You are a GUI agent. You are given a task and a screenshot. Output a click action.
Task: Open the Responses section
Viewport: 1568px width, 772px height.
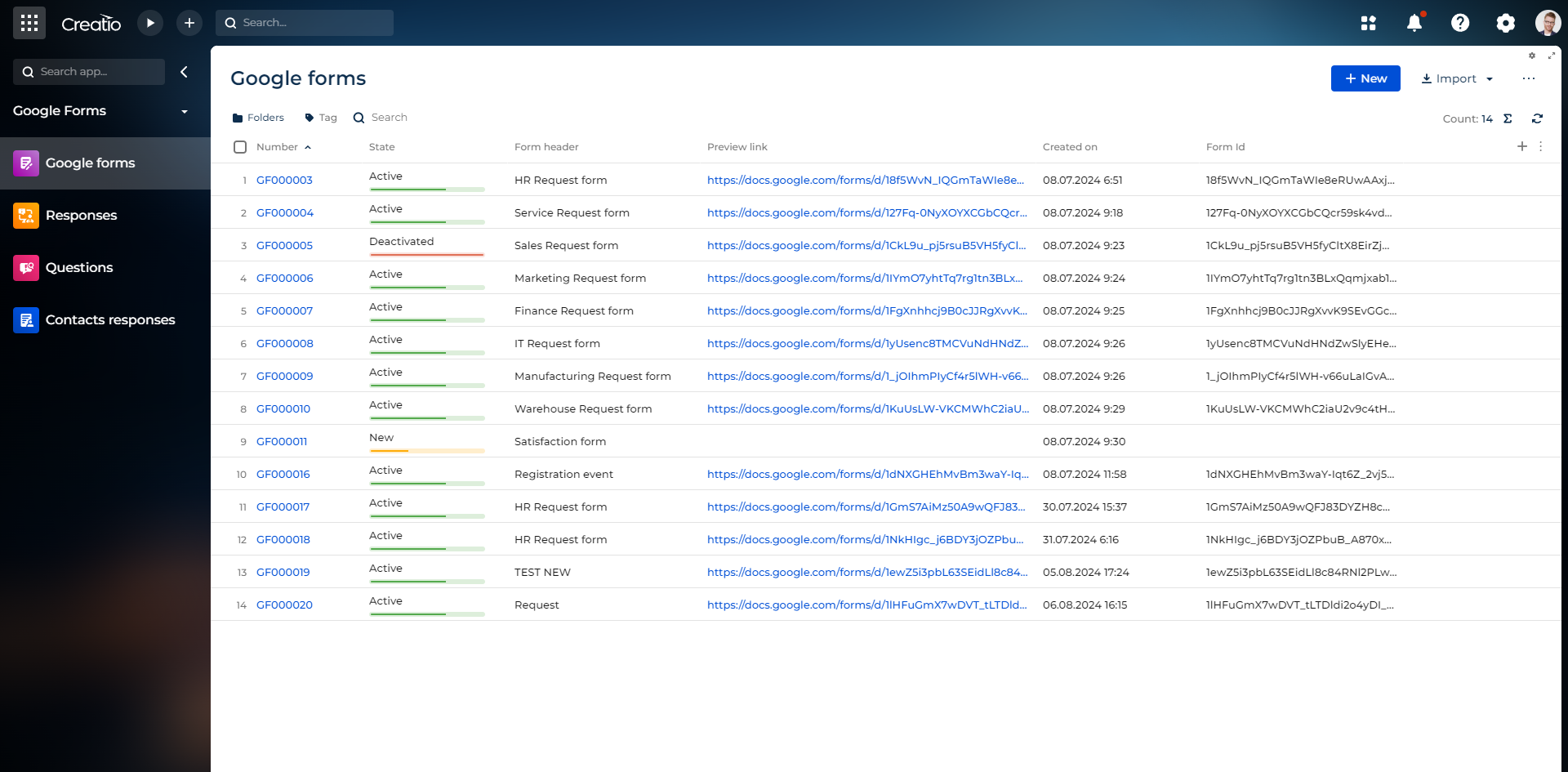[81, 216]
